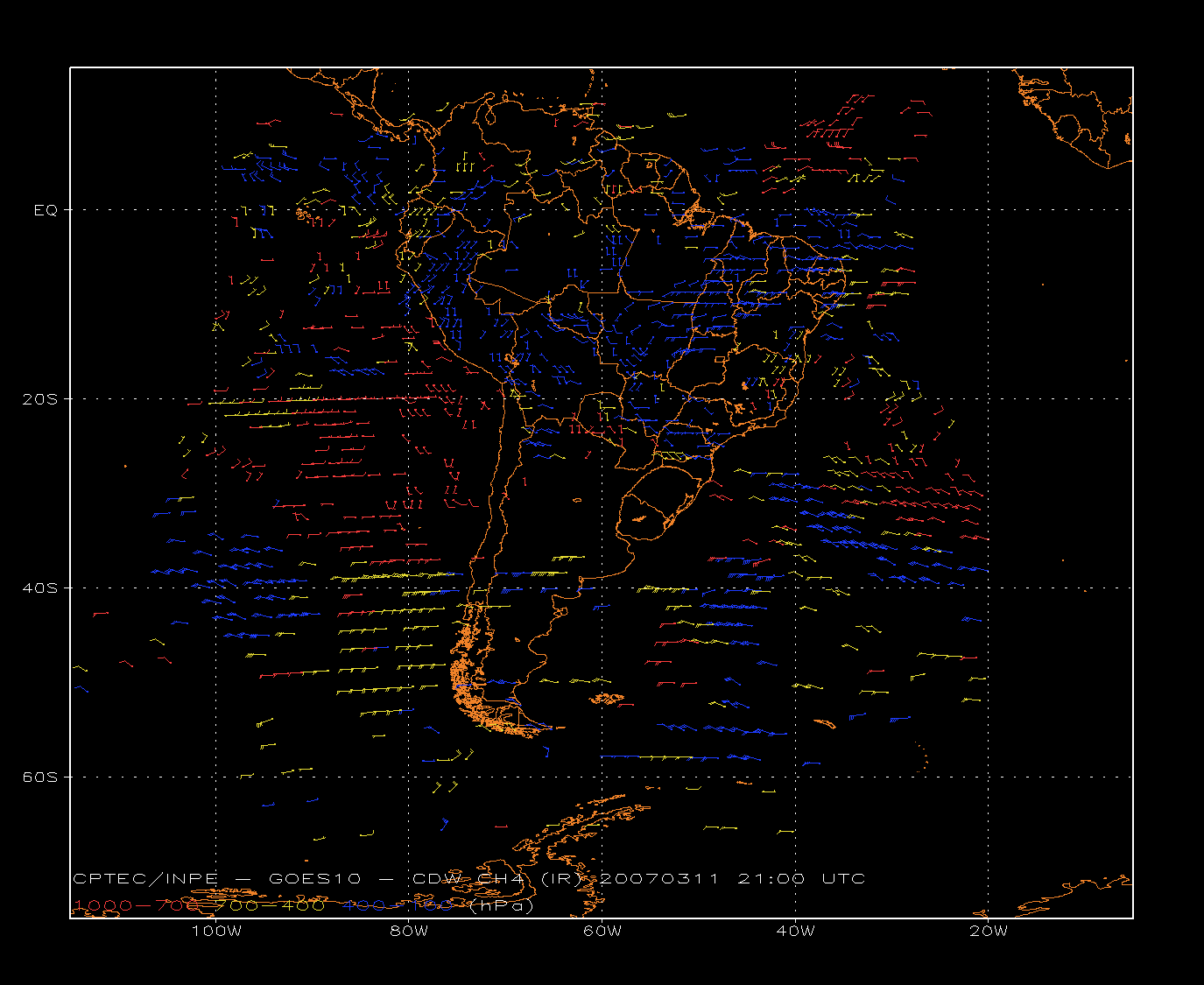
Task: Click the 60S latitude label
Action: pyautogui.click(x=39, y=777)
